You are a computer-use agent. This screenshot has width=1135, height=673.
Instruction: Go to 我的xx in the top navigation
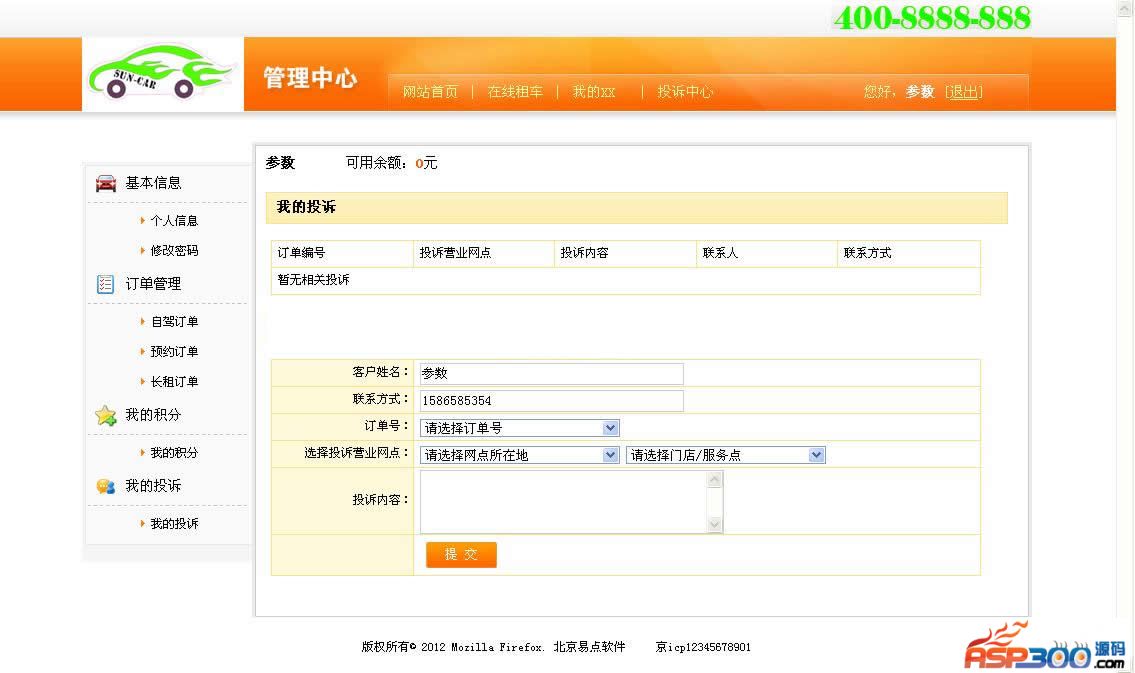(x=594, y=92)
